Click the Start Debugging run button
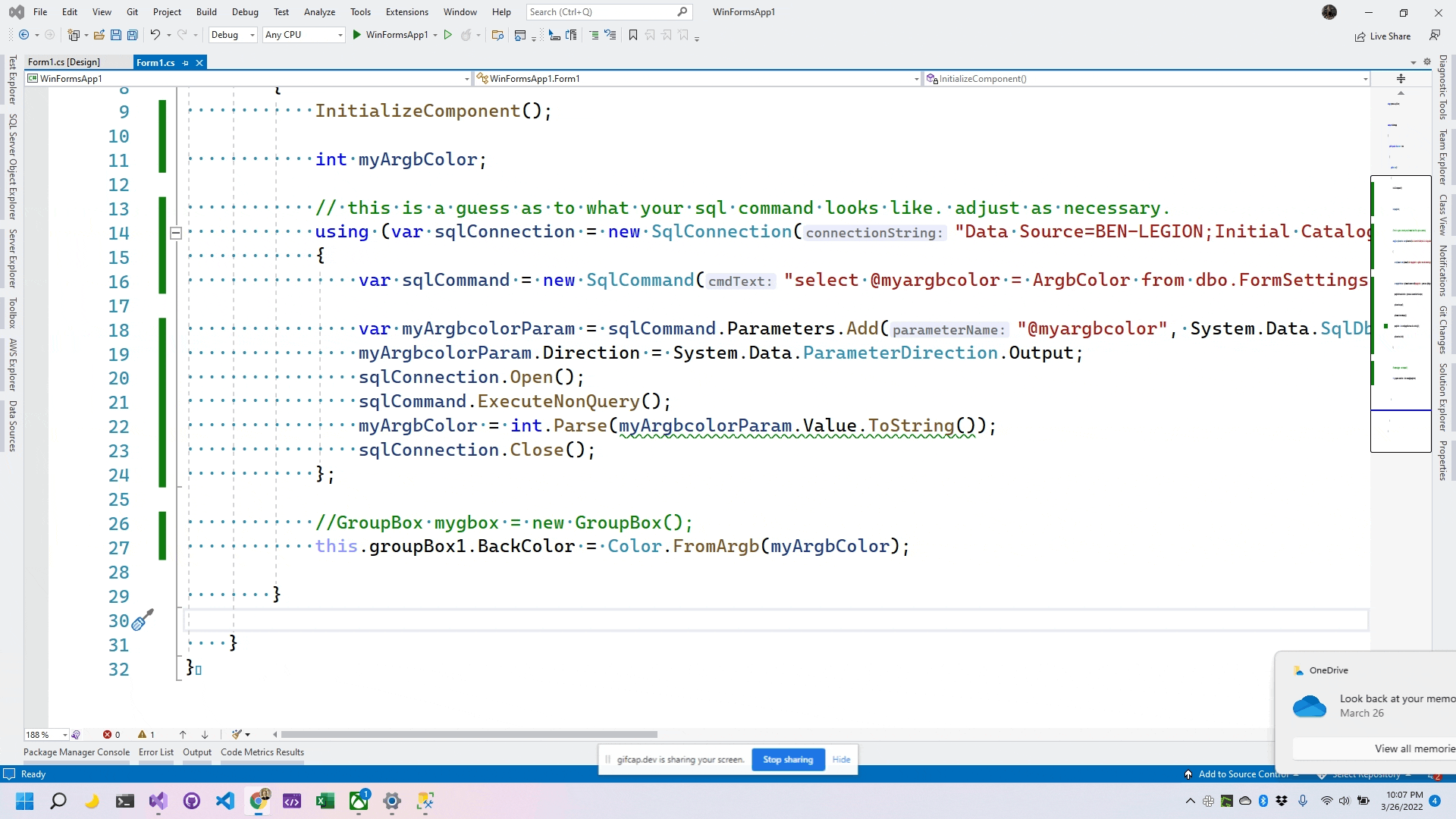The height and width of the screenshot is (819, 1456). (x=358, y=35)
